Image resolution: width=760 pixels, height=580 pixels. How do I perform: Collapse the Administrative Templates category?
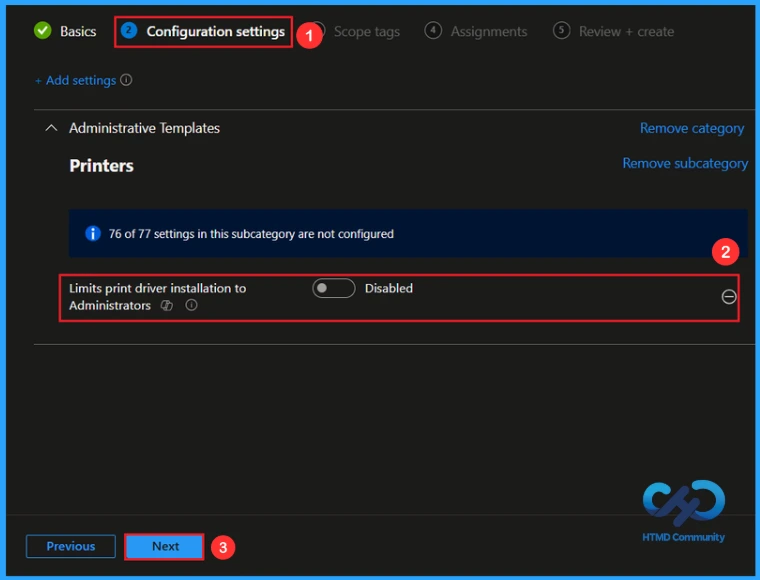51,128
